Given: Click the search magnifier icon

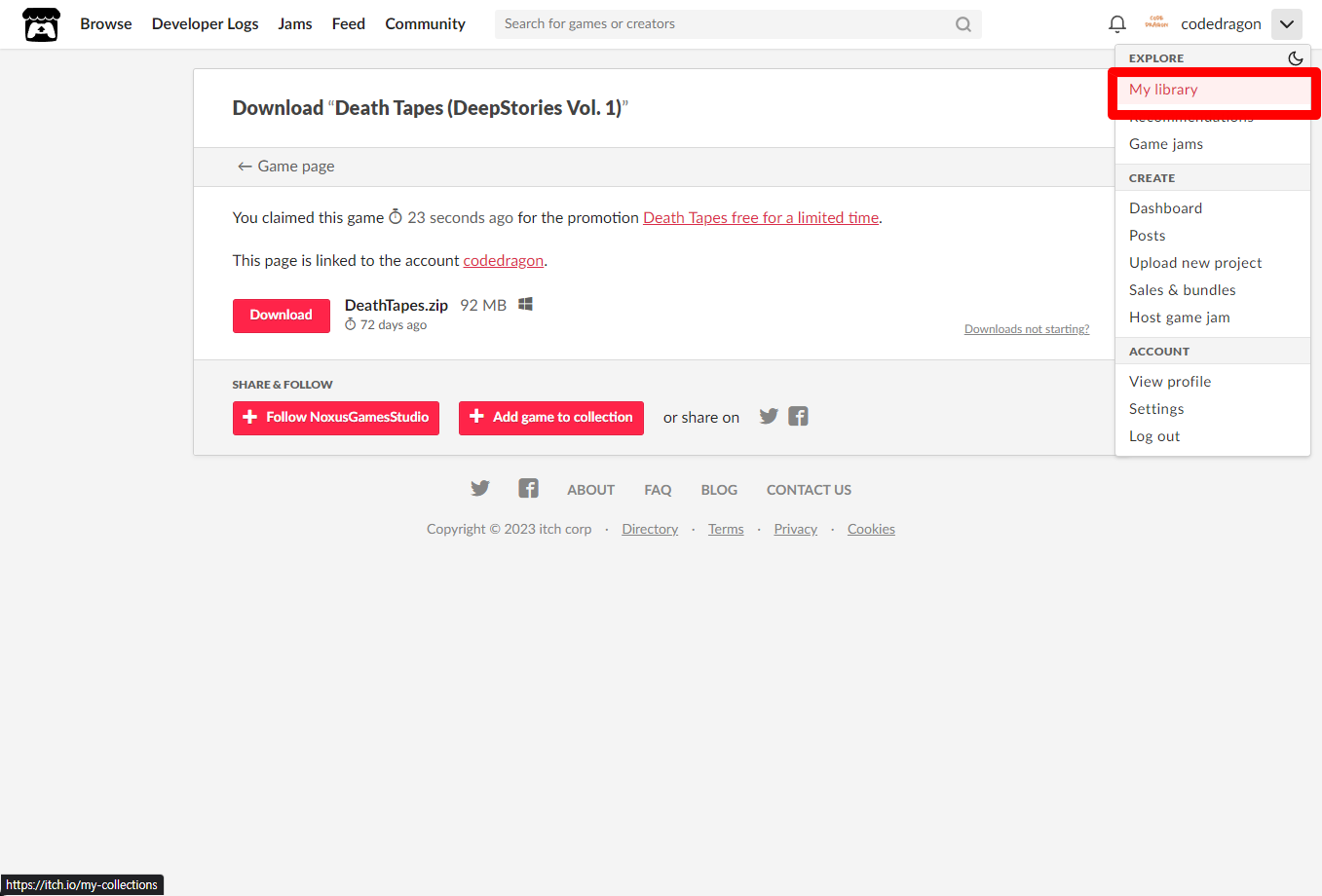Looking at the screenshot, I should coord(963,24).
